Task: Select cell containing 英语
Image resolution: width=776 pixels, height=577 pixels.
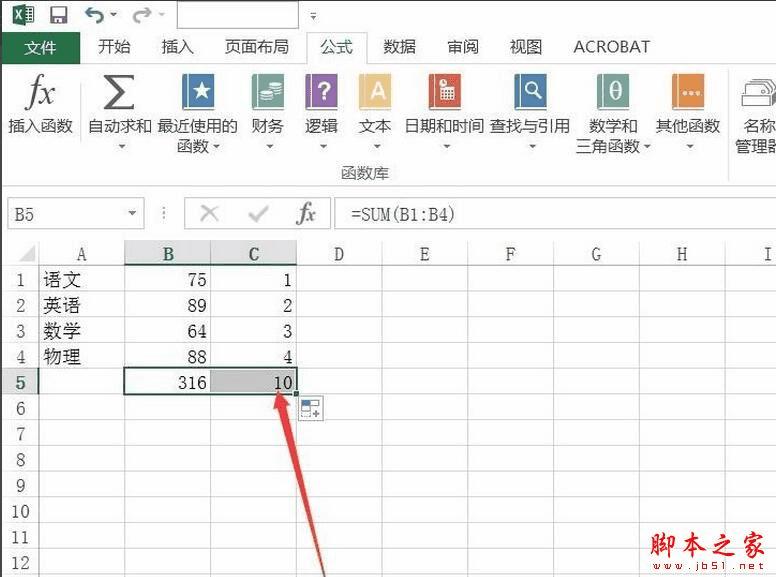Action: (82, 305)
